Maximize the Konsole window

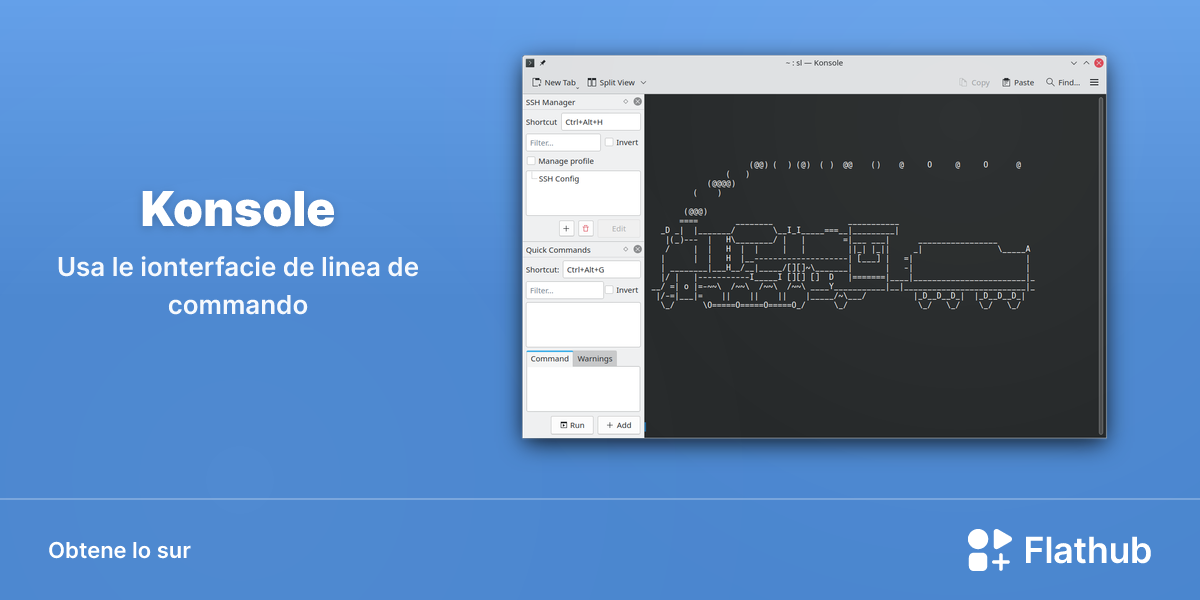[1086, 63]
